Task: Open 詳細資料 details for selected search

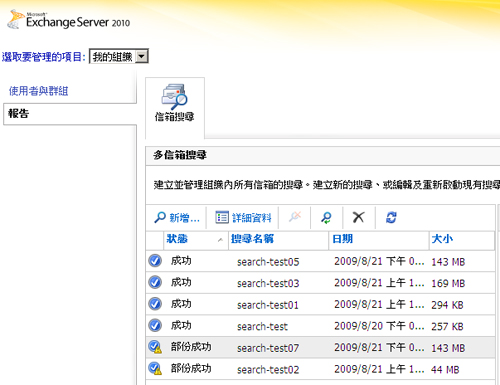Action: (x=243, y=218)
